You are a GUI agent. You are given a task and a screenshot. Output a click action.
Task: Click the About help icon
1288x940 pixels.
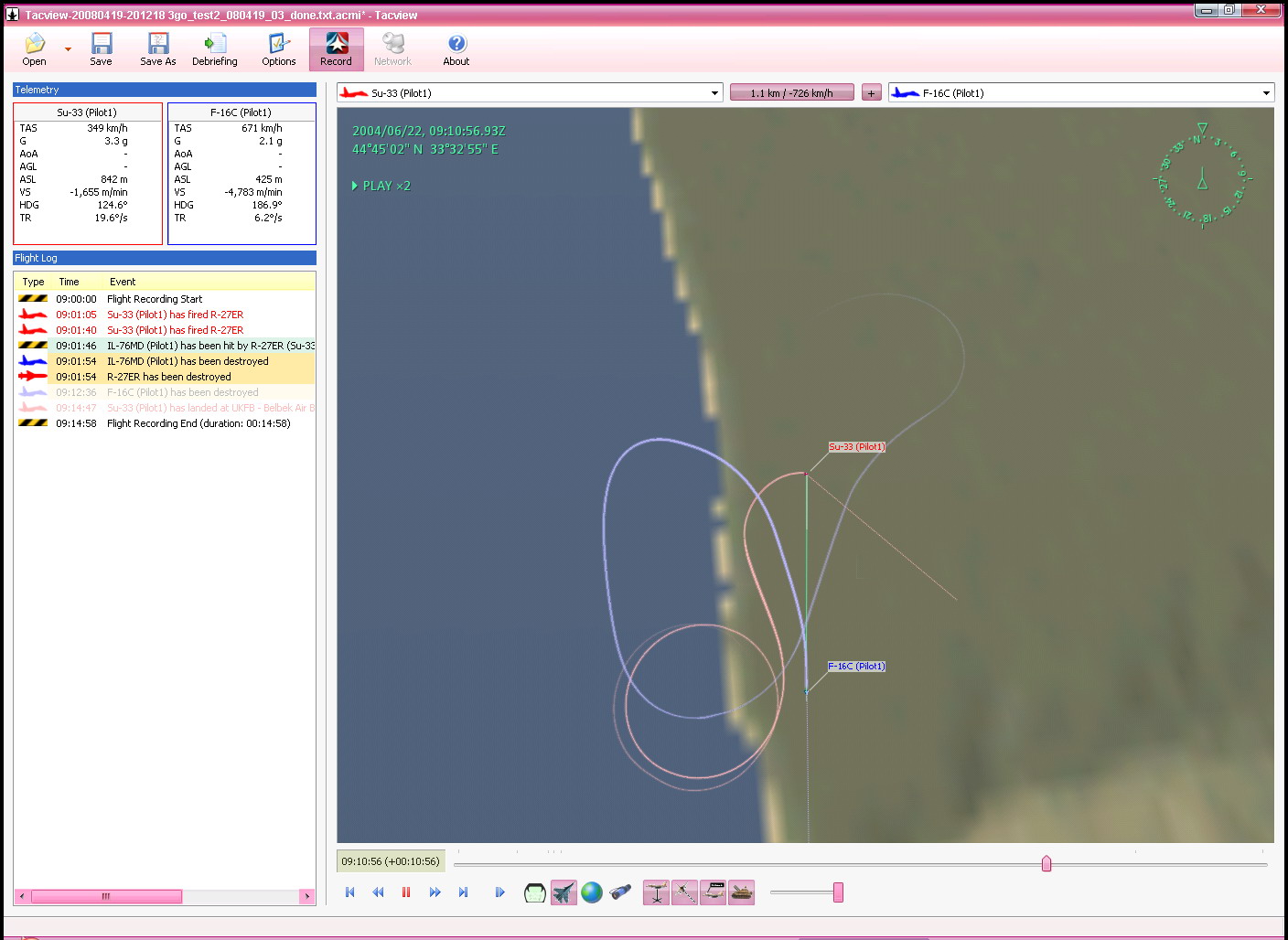pos(456,49)
